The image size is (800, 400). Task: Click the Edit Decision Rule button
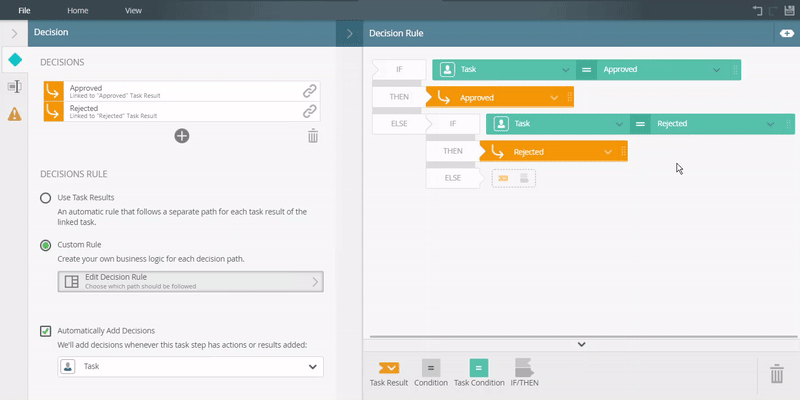pos(190,281)
